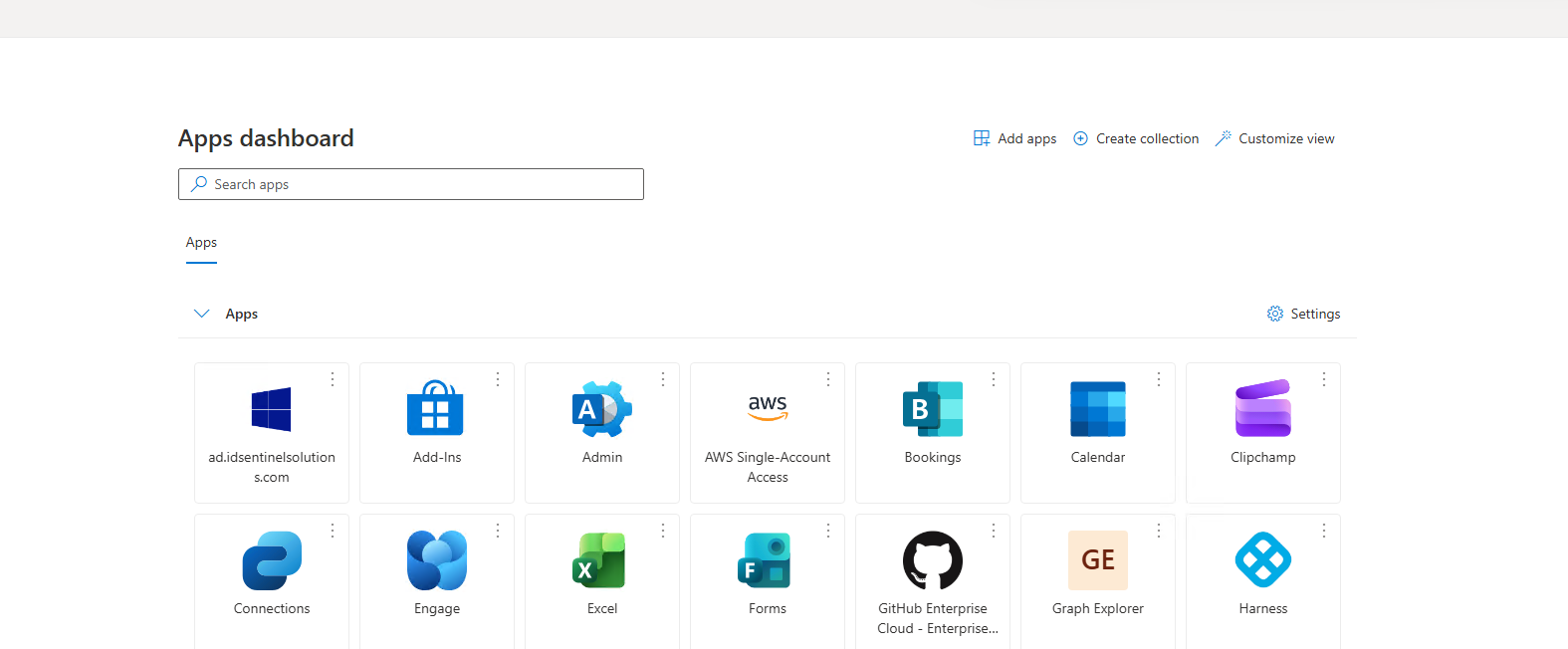Open more options for Excel tile
1568x649 pixels.
(x=663, y=531)
